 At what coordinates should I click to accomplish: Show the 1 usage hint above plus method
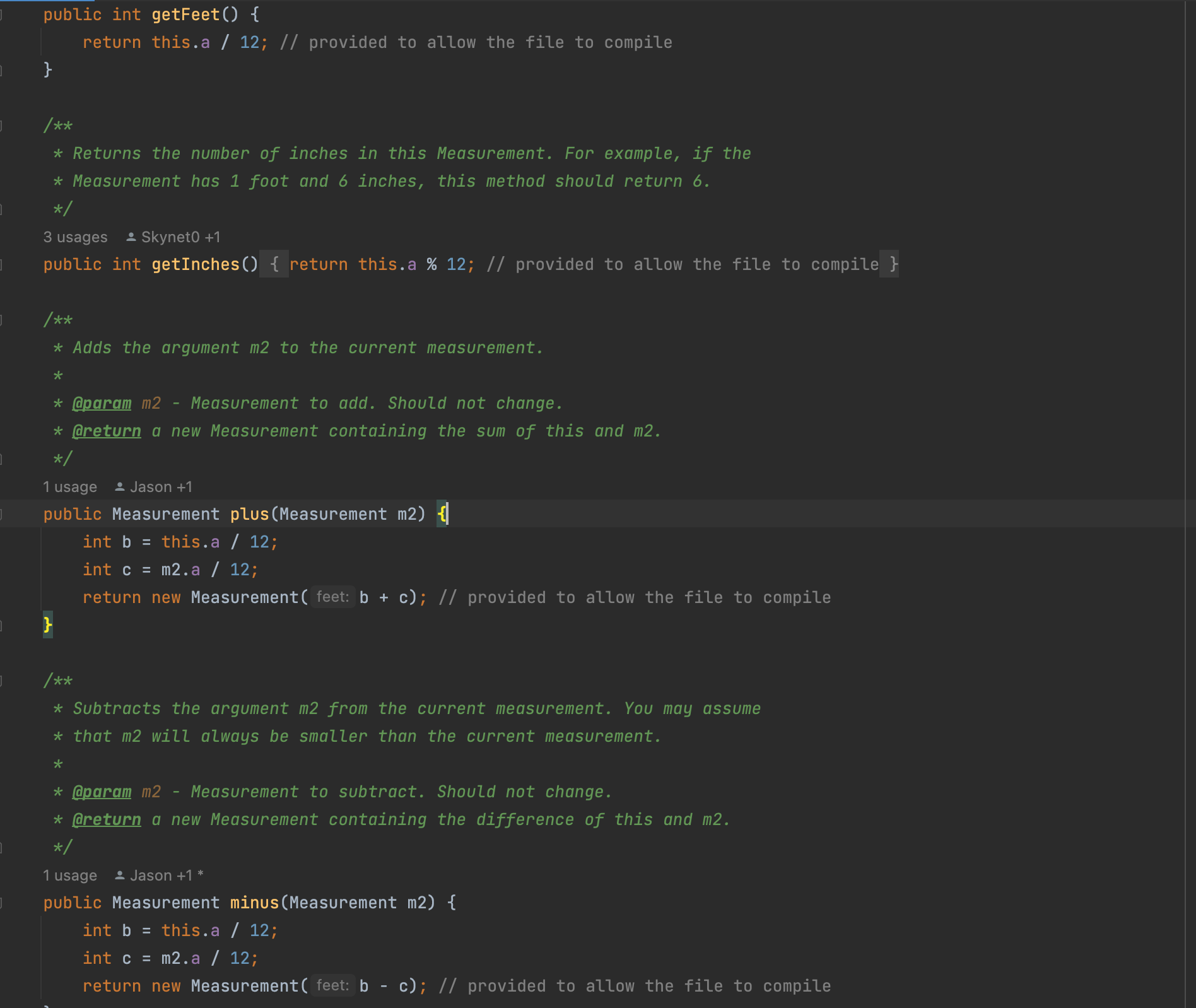click(x=70, y=487)
